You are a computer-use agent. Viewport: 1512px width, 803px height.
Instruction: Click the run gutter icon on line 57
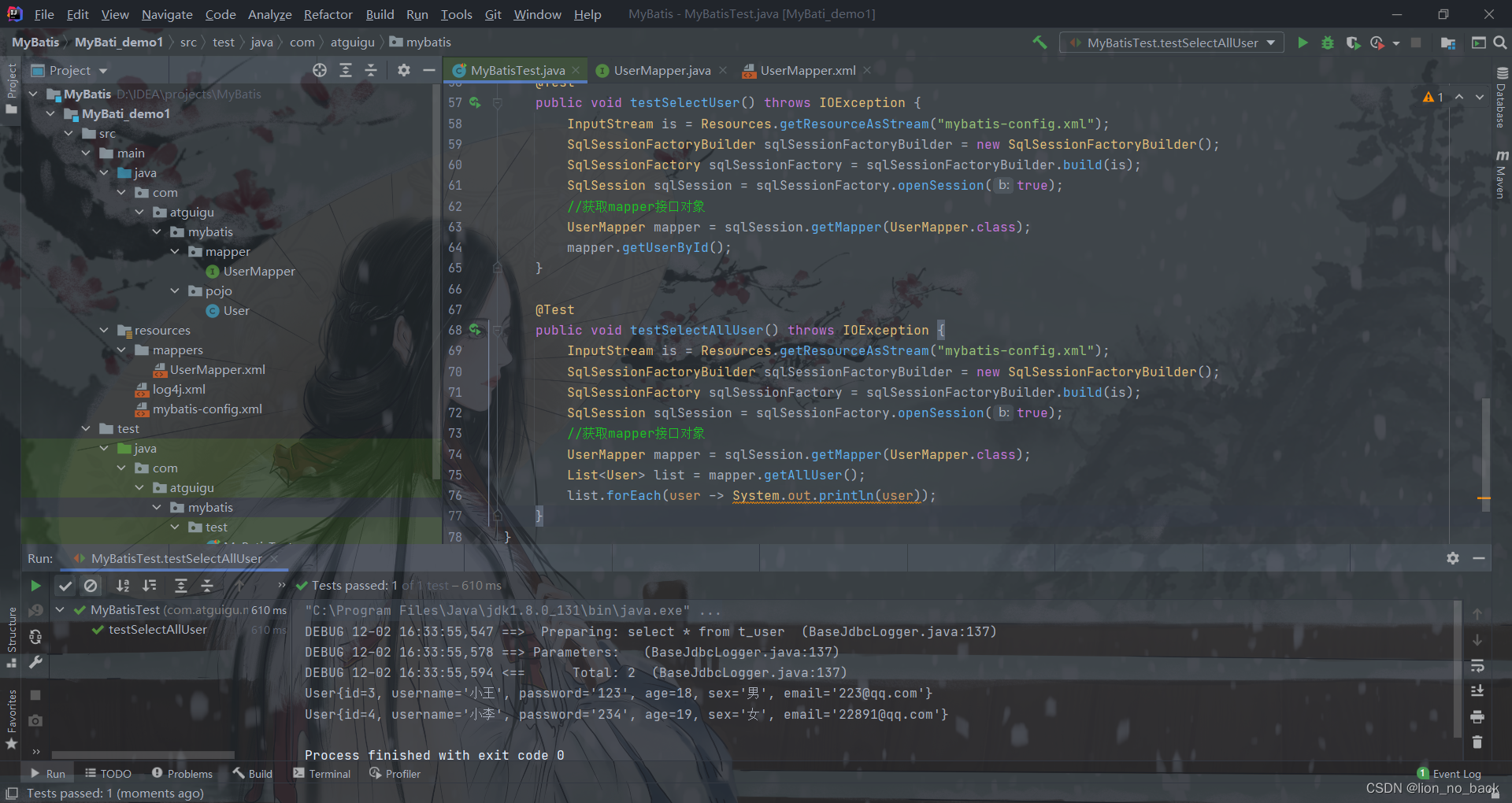(475, 102)
